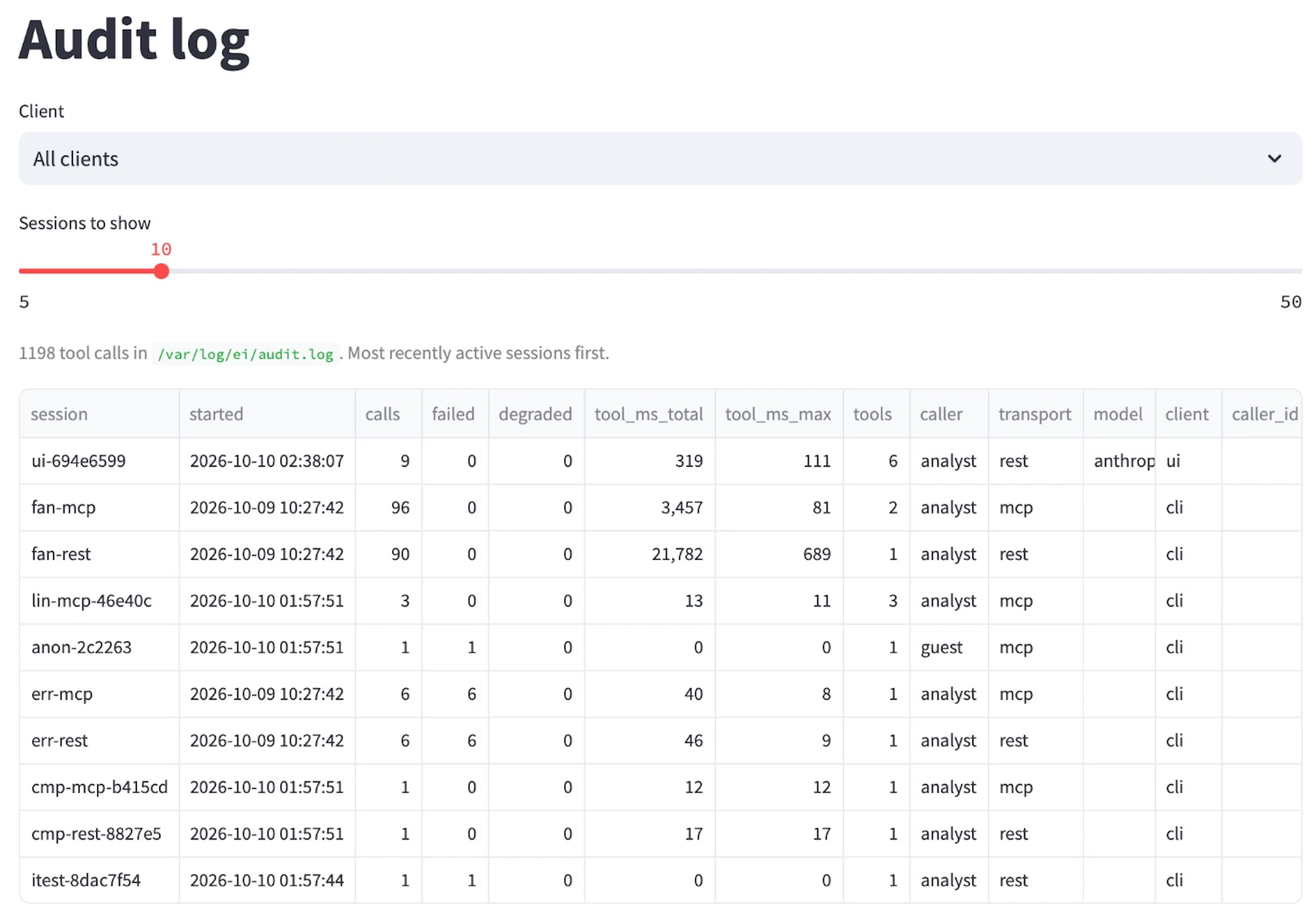This screenshot has width=1316, height=919.
Task: Click the 319 tool_ms_total value
Action: click(x=650, y=461)
